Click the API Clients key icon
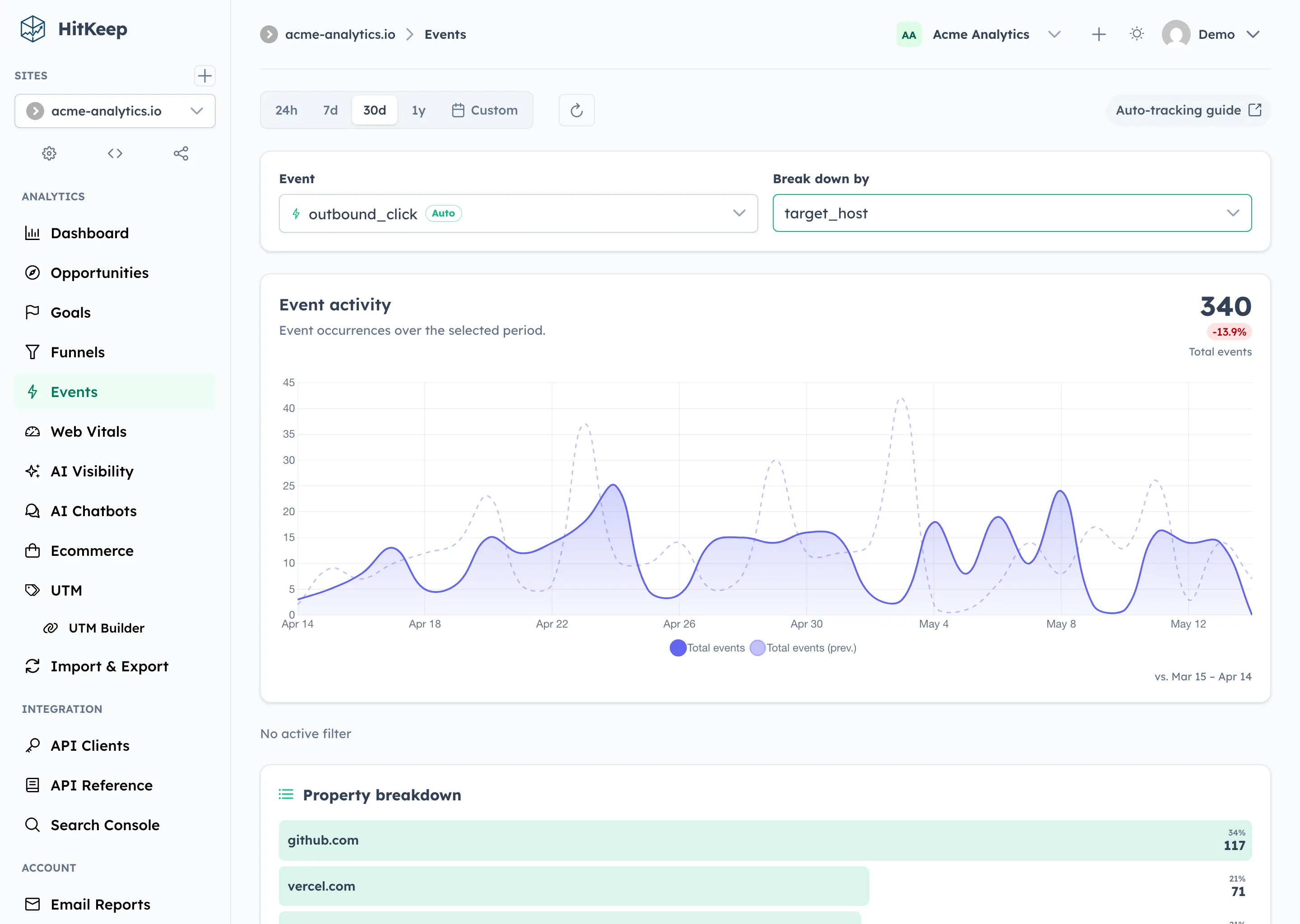 (x=32, y=745)
